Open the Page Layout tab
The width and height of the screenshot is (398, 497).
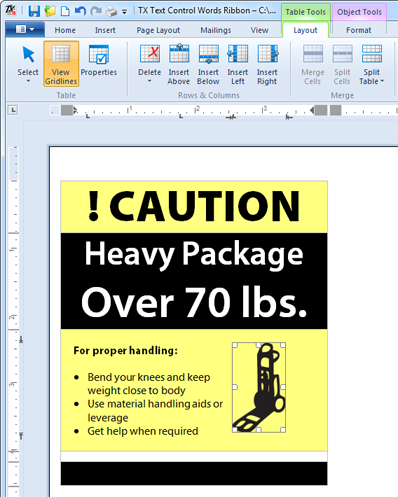pos(158,30)
